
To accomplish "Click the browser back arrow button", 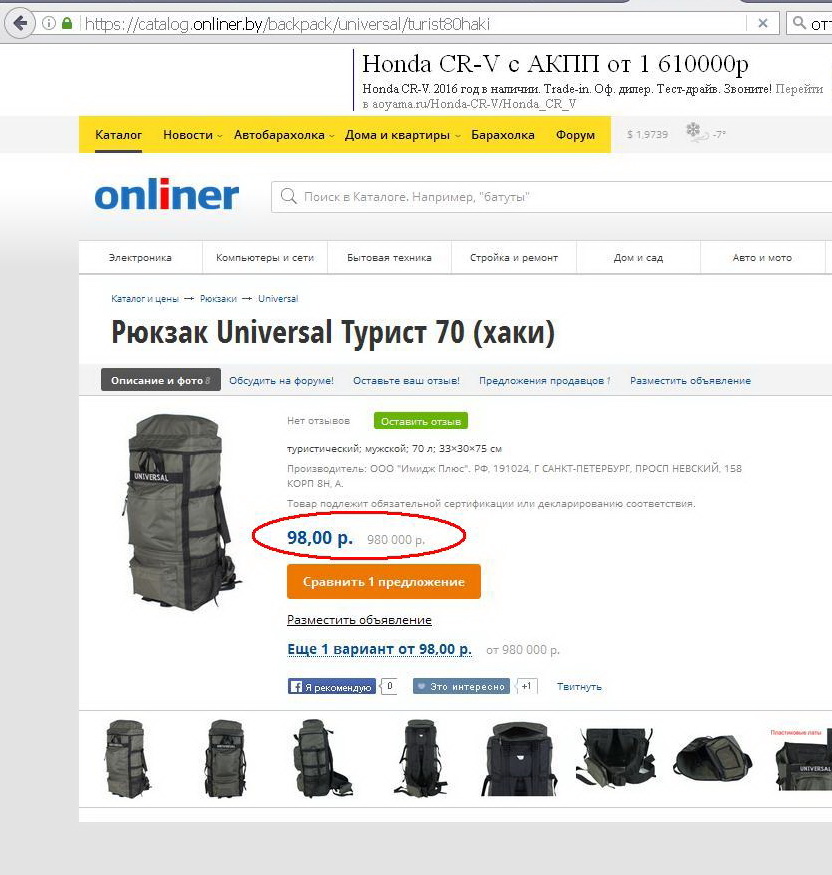I will pyautogui.click(x=19, y=23).
